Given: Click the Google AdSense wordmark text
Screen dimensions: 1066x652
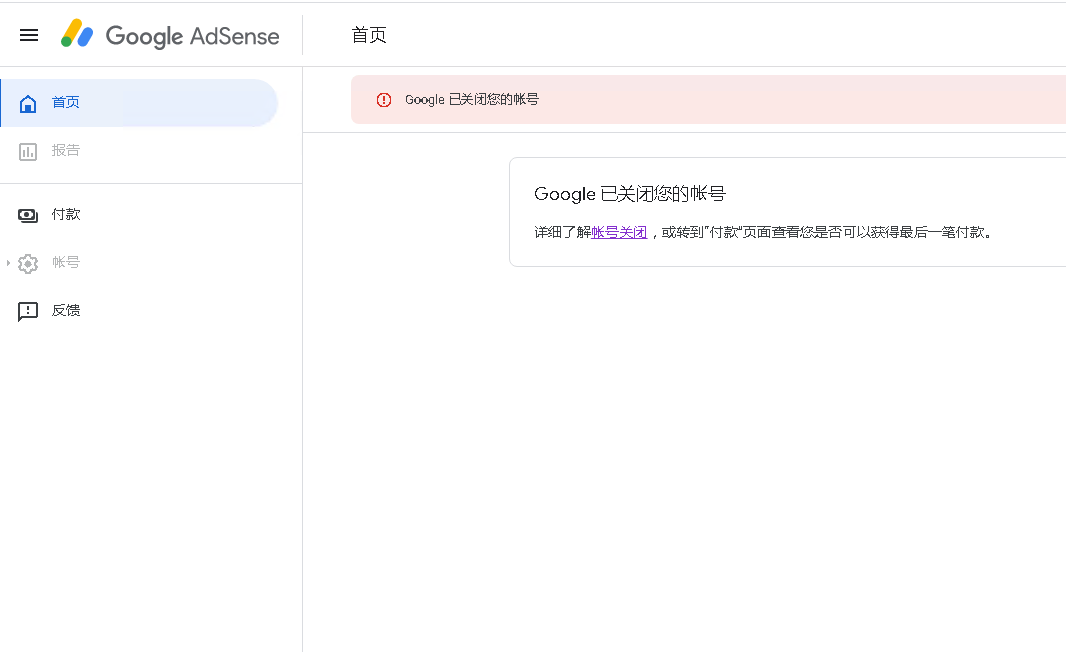Looking at the screenshot, I should point(192,36).
